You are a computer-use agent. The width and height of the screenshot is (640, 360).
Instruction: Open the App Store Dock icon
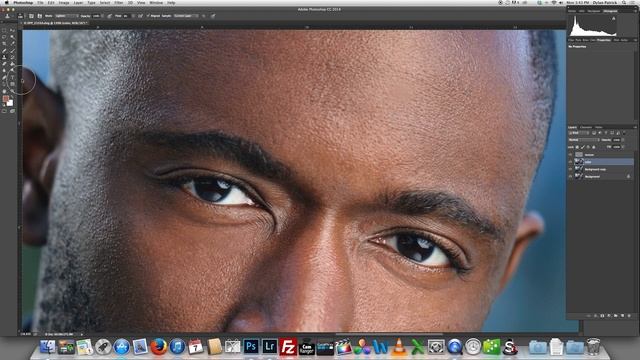click(x=122, y=347)
